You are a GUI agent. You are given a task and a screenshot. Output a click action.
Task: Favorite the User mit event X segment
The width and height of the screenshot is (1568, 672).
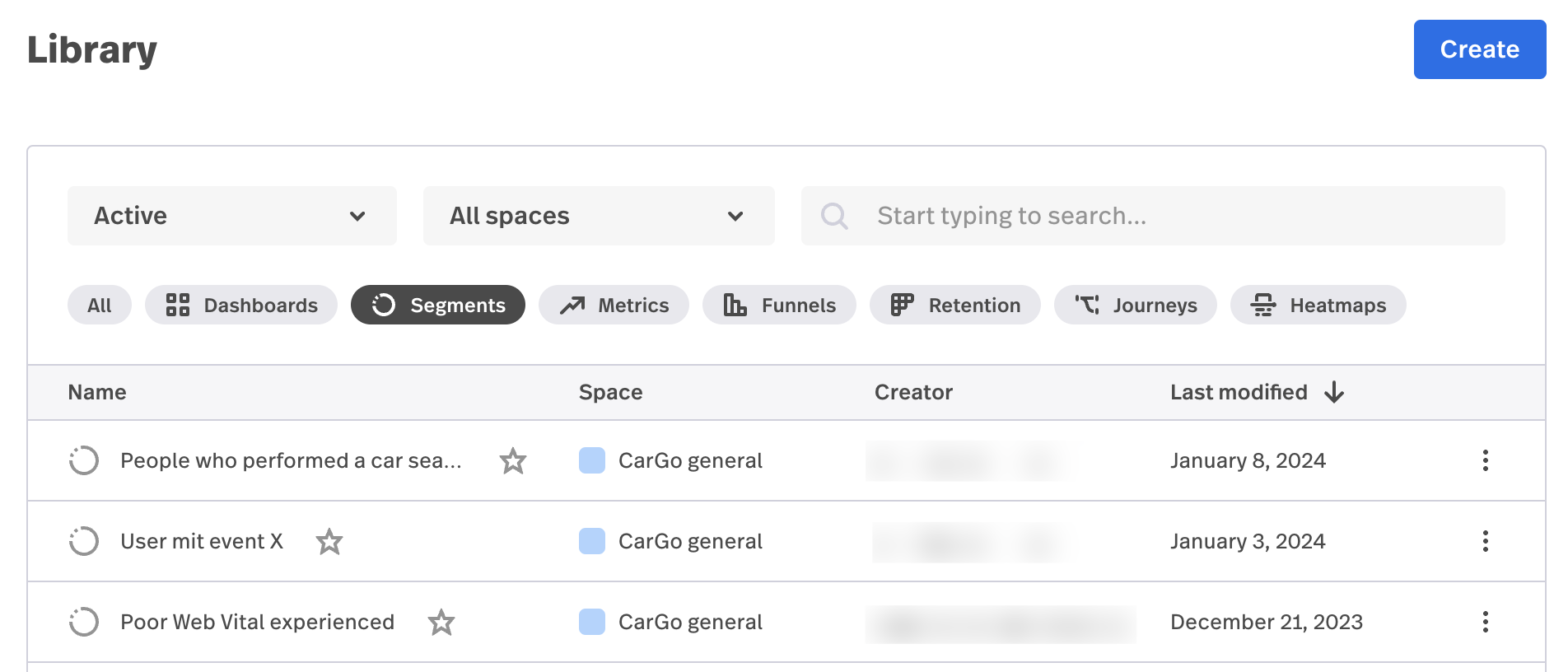click(x=329, y=541)
